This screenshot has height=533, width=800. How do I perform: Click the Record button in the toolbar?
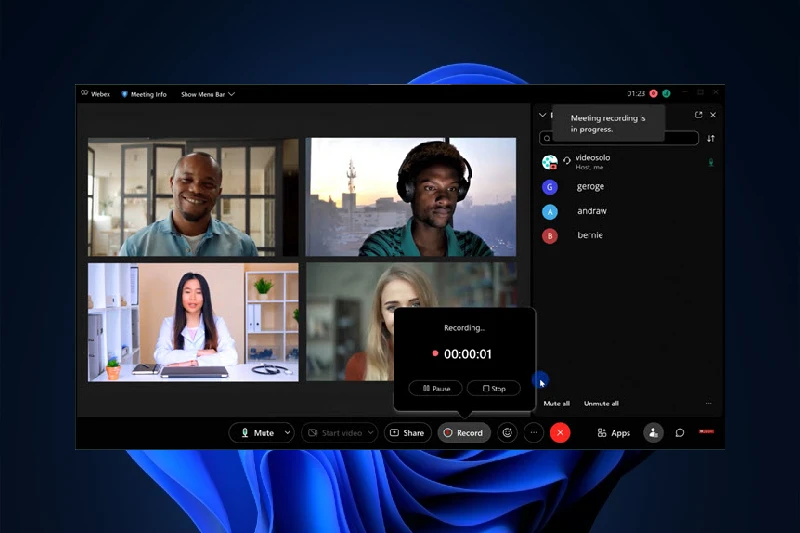click(463, 433)
